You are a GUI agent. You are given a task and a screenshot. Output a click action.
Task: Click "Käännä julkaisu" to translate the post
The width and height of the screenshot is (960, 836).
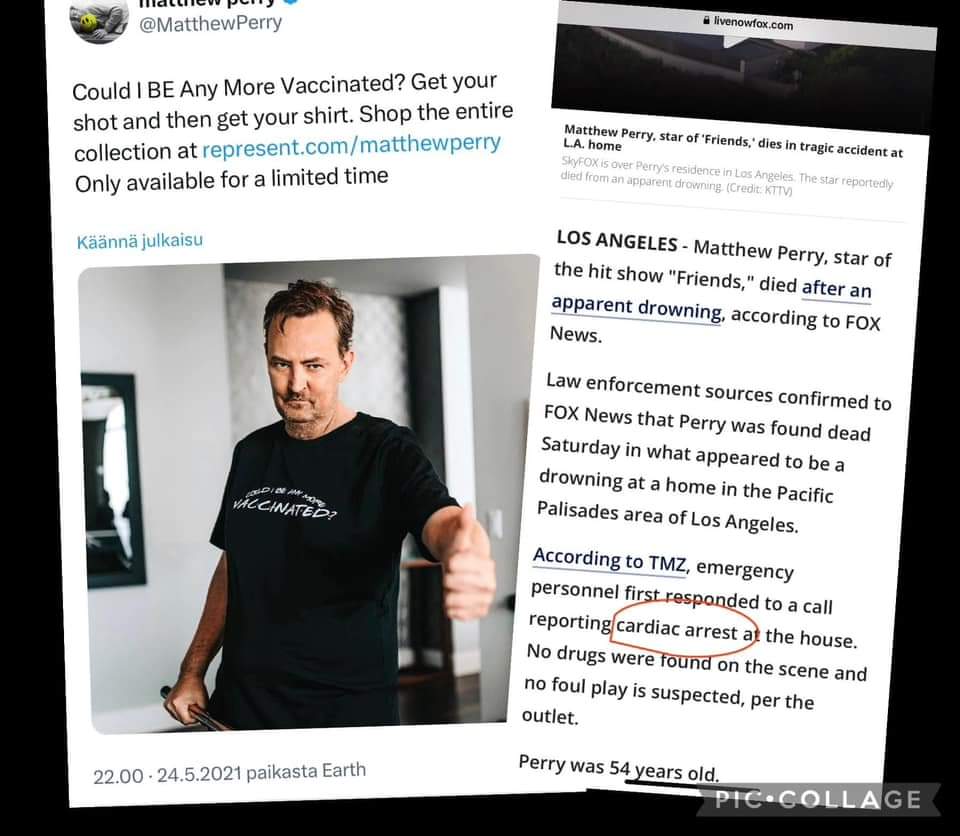click(x=139, y=241)
